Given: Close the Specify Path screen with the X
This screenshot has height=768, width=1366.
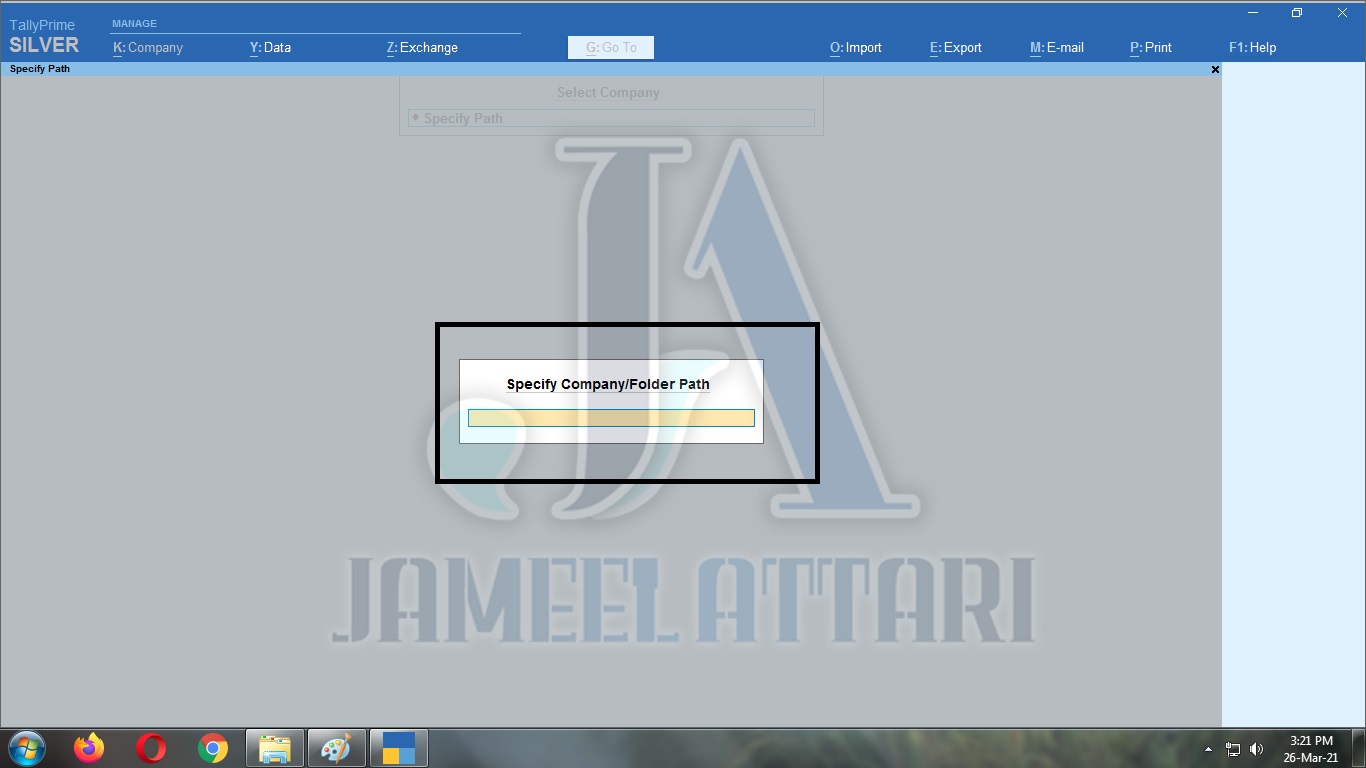Looking at the screenshot, I should (x=1215, y=69).
